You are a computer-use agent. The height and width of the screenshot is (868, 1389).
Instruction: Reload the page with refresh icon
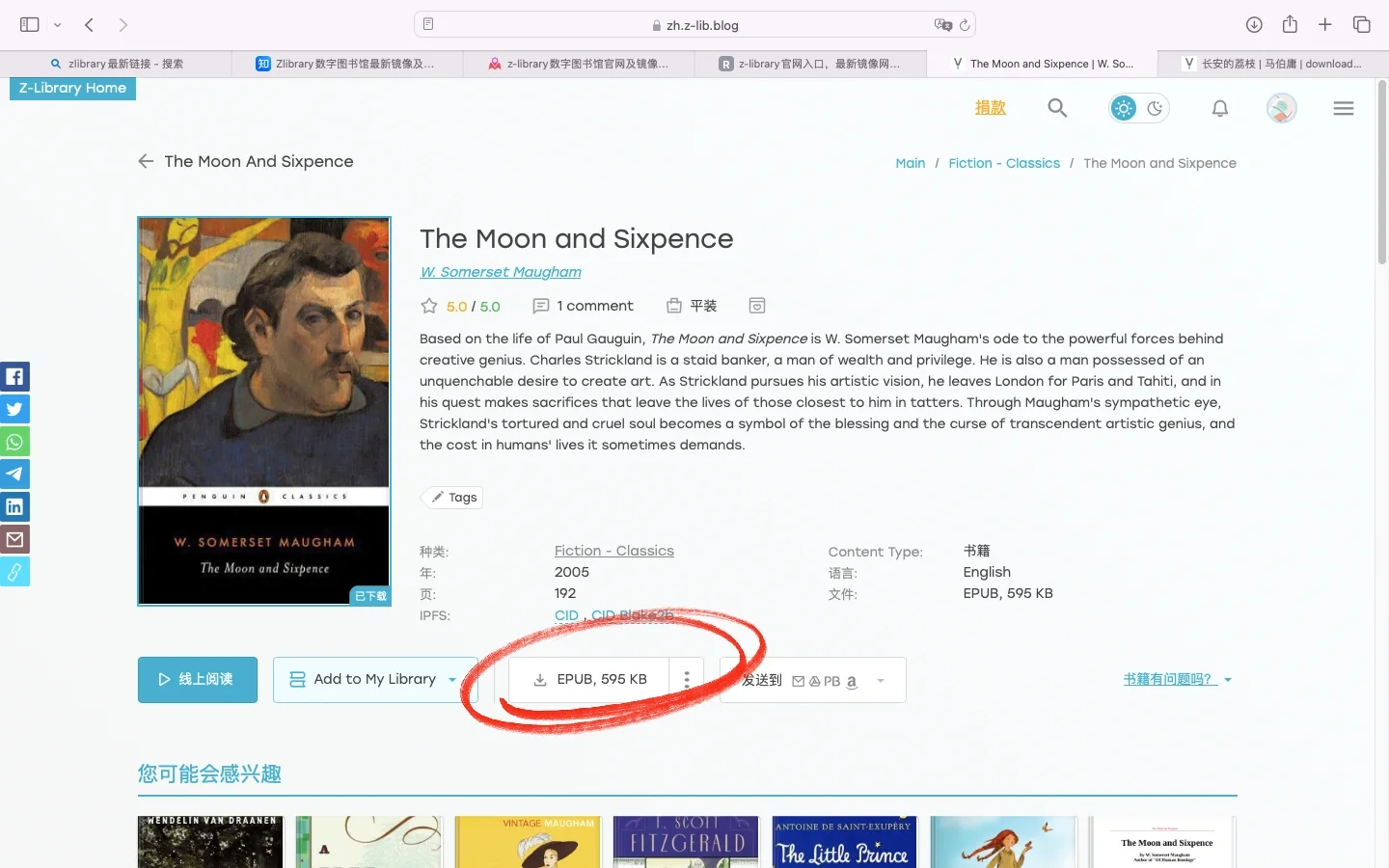pos(965,25)
